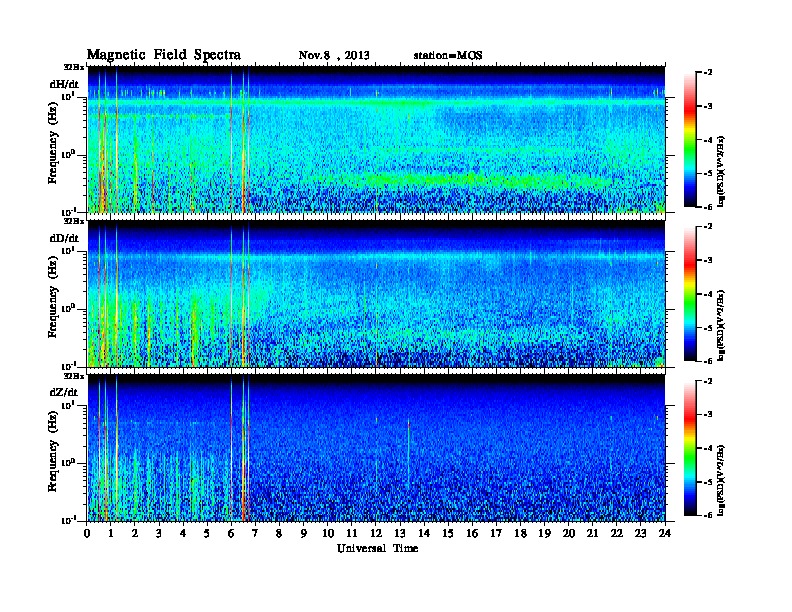The height and width of the screenshot is (612, 792).
Task: Click the dH/dt spectrogram plot
Action: pyautogui.click(x=376, y=139)
